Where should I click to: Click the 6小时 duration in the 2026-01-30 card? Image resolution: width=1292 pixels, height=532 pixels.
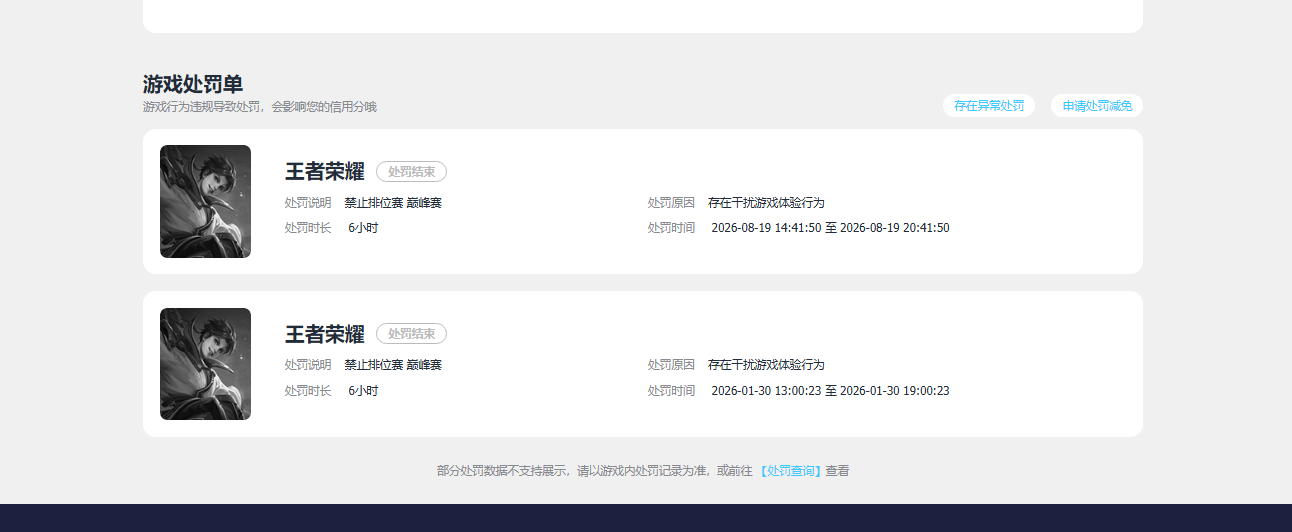coord(363,391)
